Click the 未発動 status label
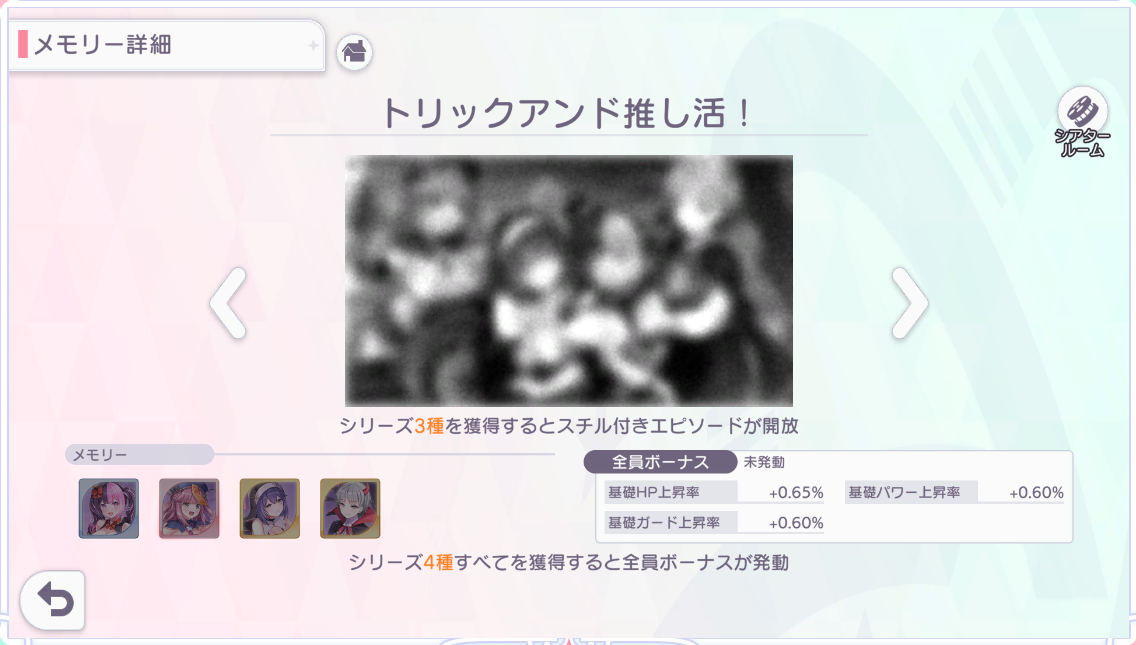 point(764,462)
